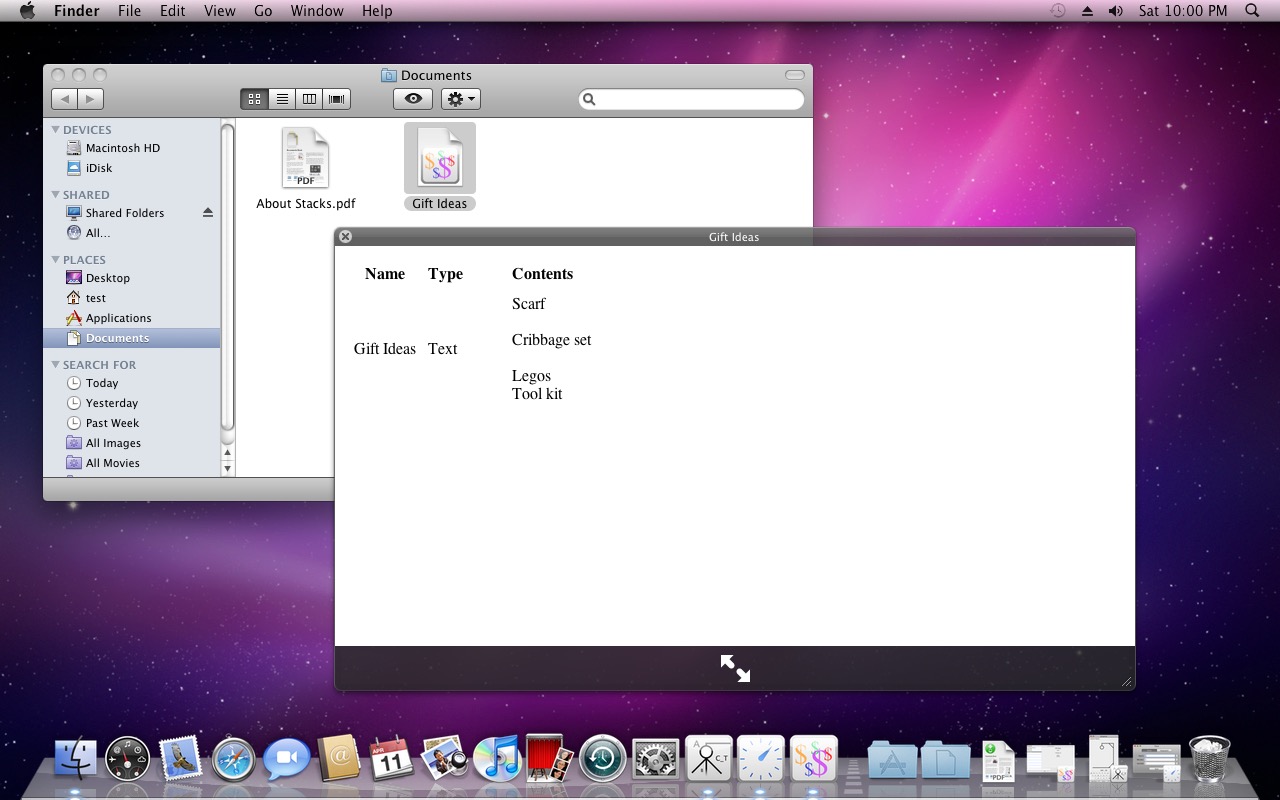Click the Spotlight magnifying glass icon
The height and width of the screenshot is (800, 1280).
[1252, 11]
